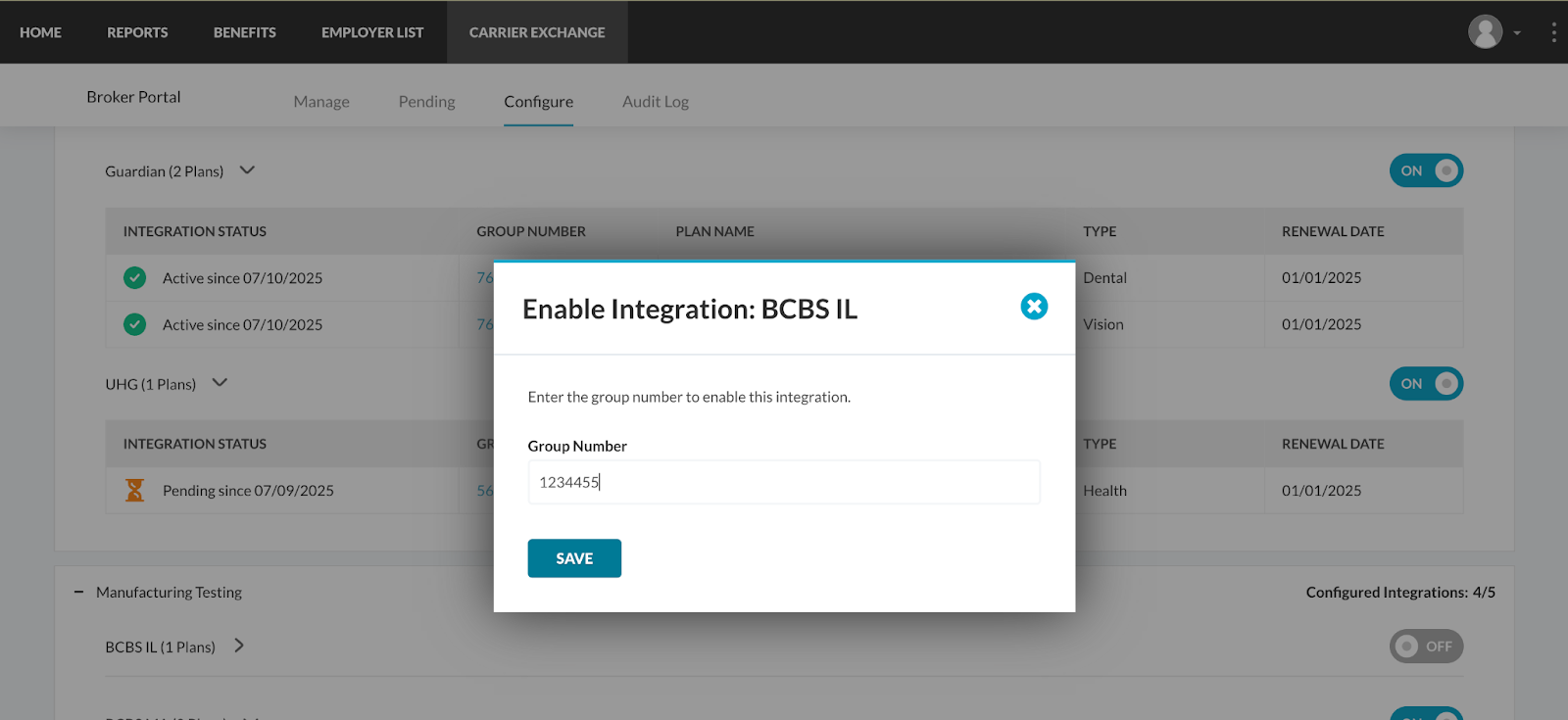Toggle Guardian integration switch off
The height and width of the screenshot is (720, 1568).
[x=1426, y=170]
